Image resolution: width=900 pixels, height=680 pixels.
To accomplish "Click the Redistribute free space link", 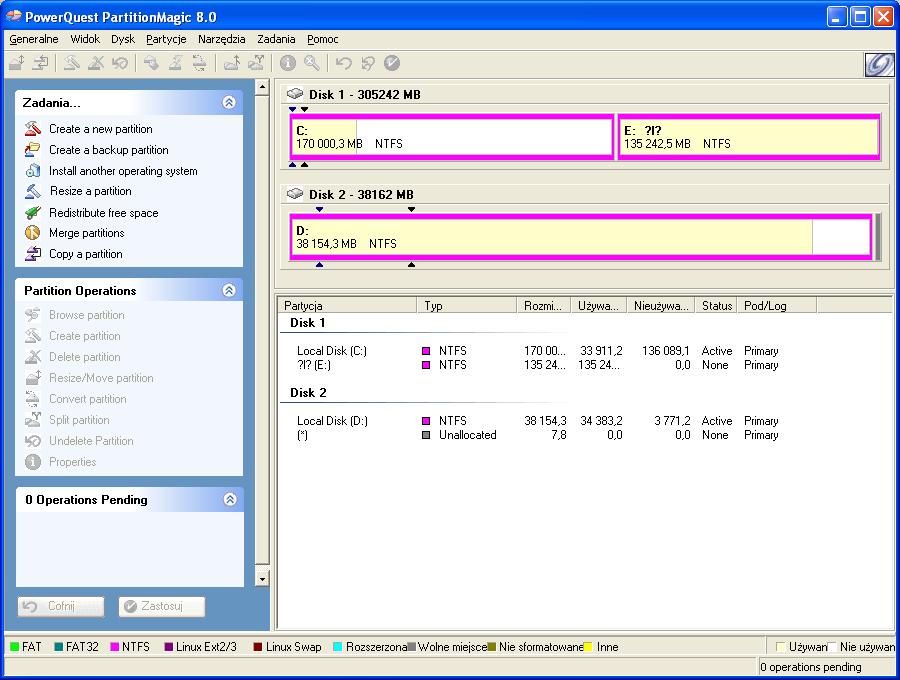I will [103, 213].
